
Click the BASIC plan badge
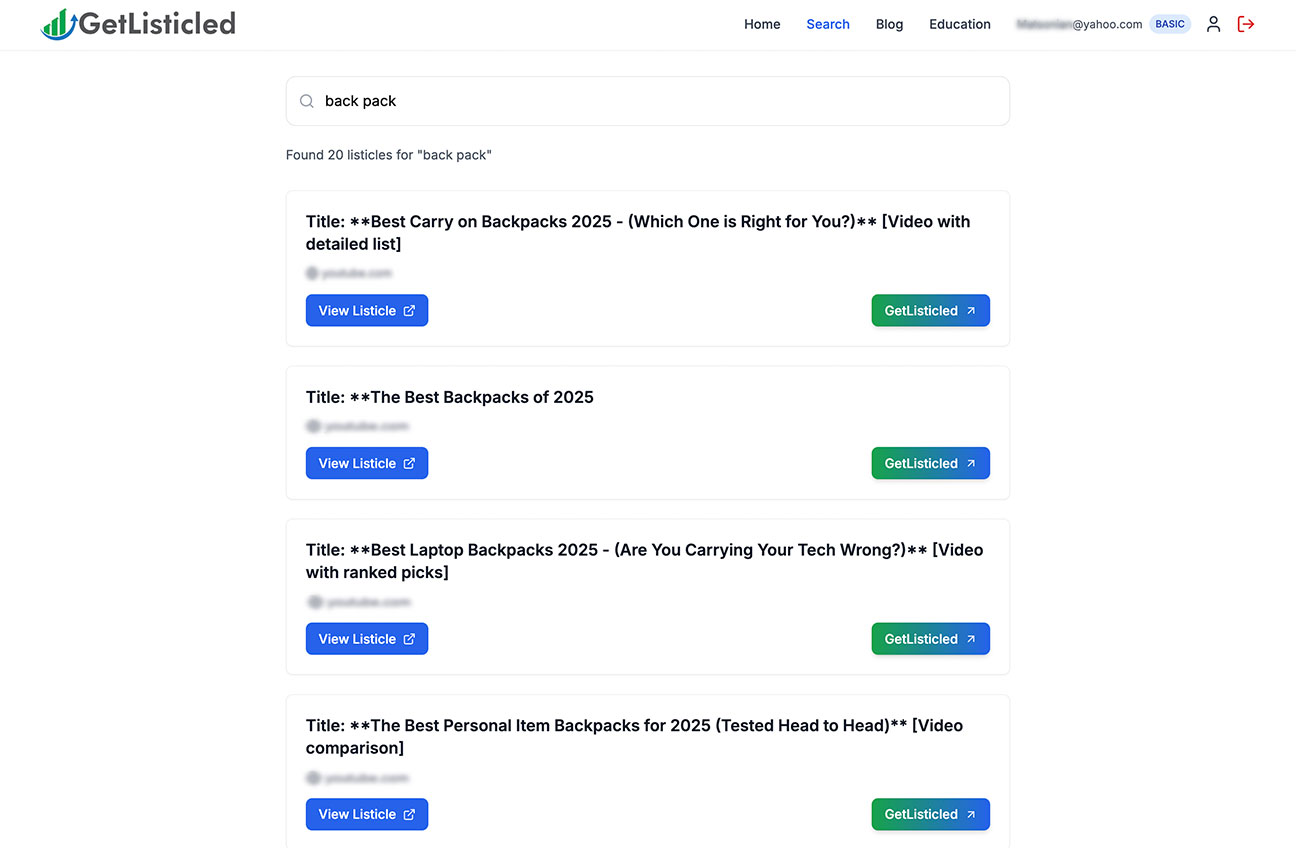pos(1169,24)
